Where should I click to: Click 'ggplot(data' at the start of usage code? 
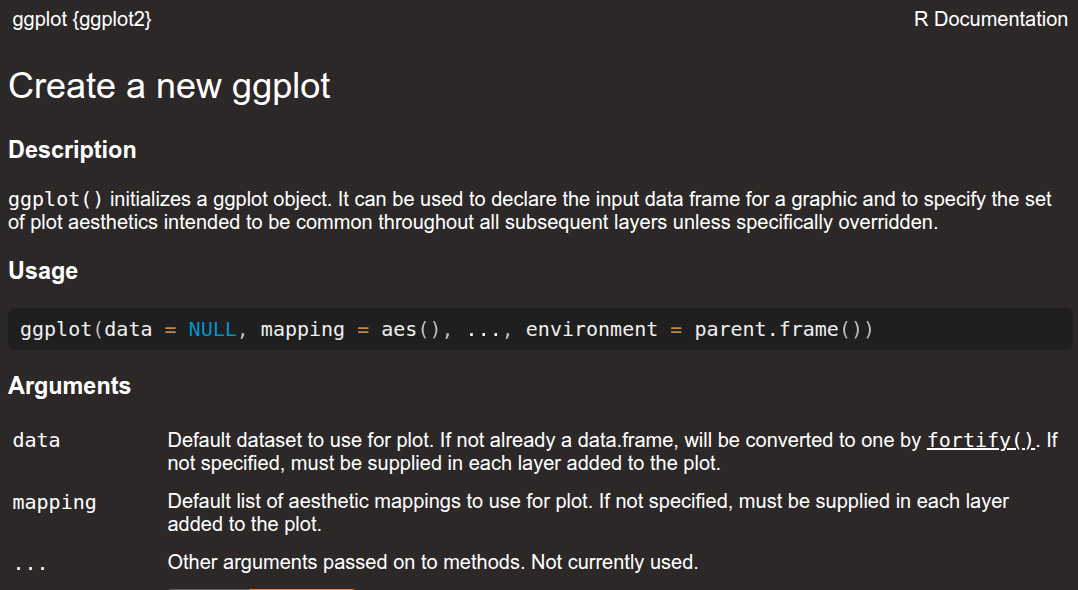[x=85, y=329]
